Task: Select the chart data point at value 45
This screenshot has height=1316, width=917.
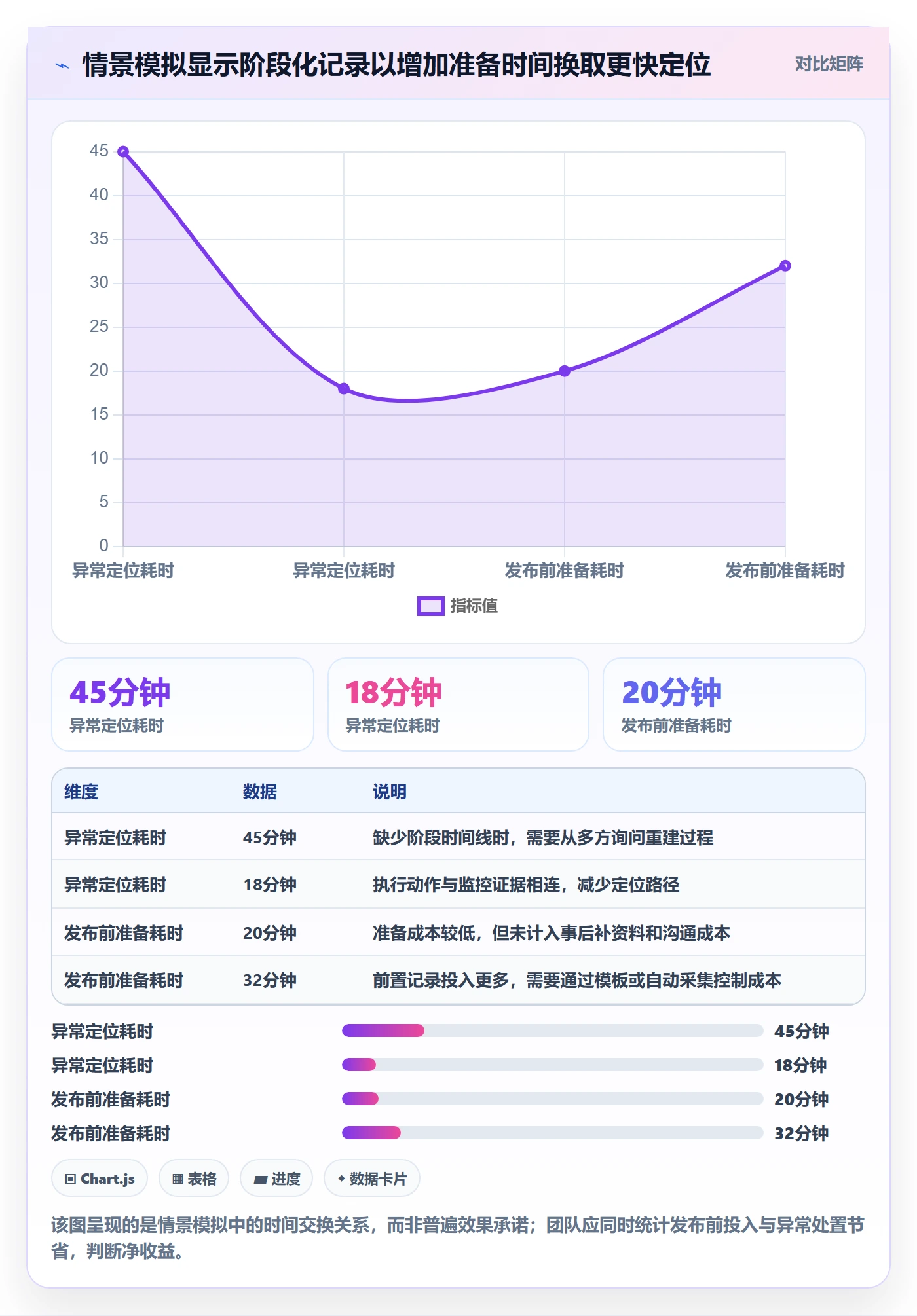Action: click(123, 152)
